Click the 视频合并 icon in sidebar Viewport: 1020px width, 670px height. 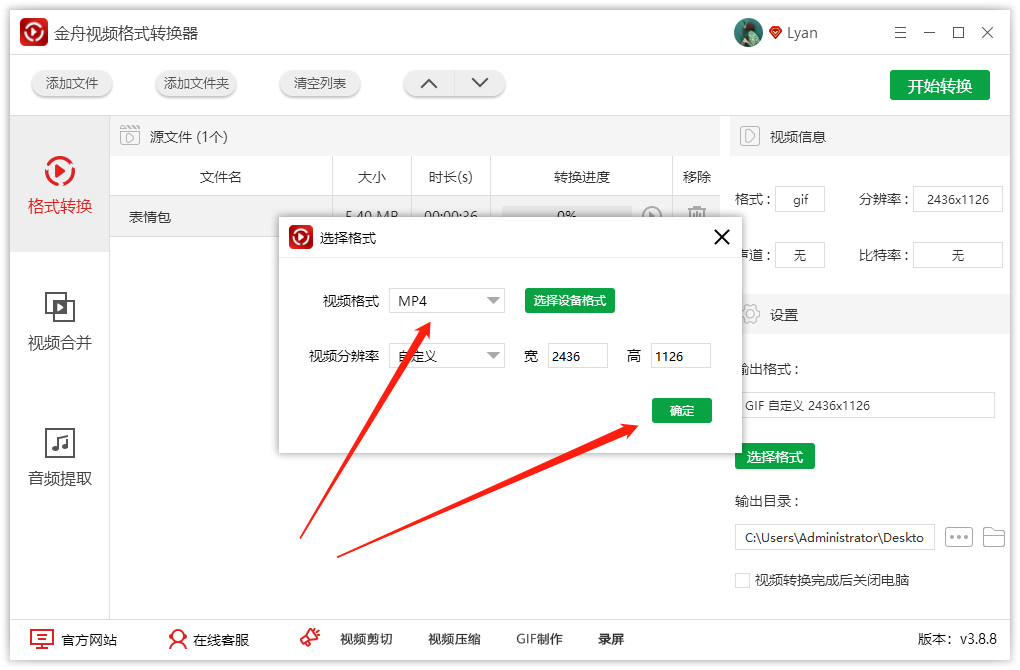point(60,307)
